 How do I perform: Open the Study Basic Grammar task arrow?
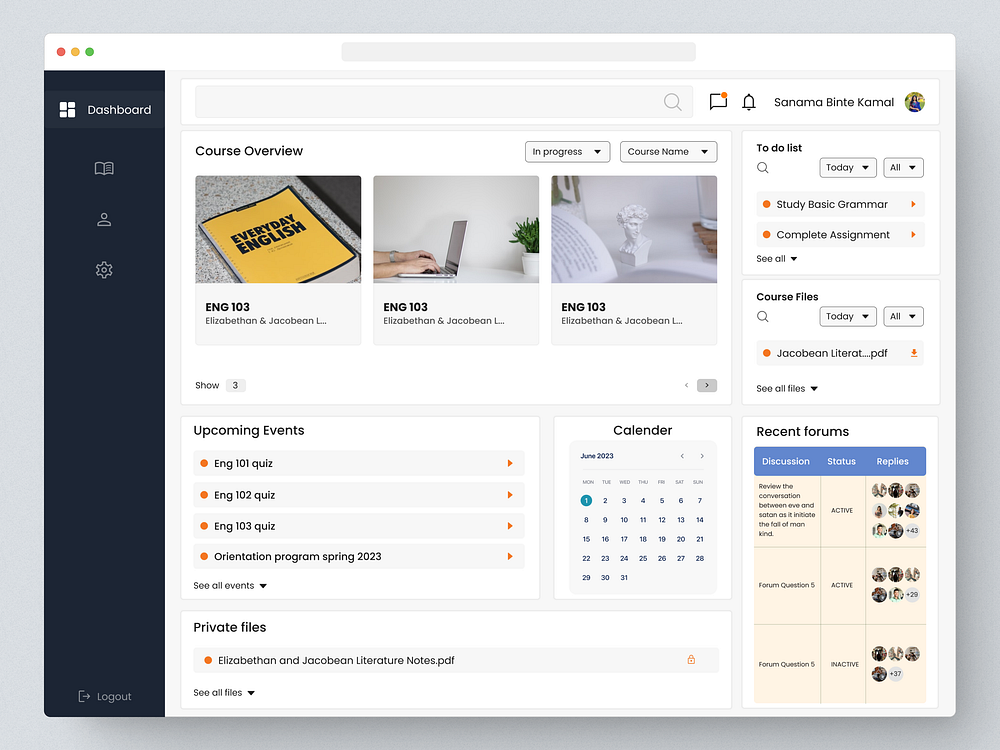[913, 204]
